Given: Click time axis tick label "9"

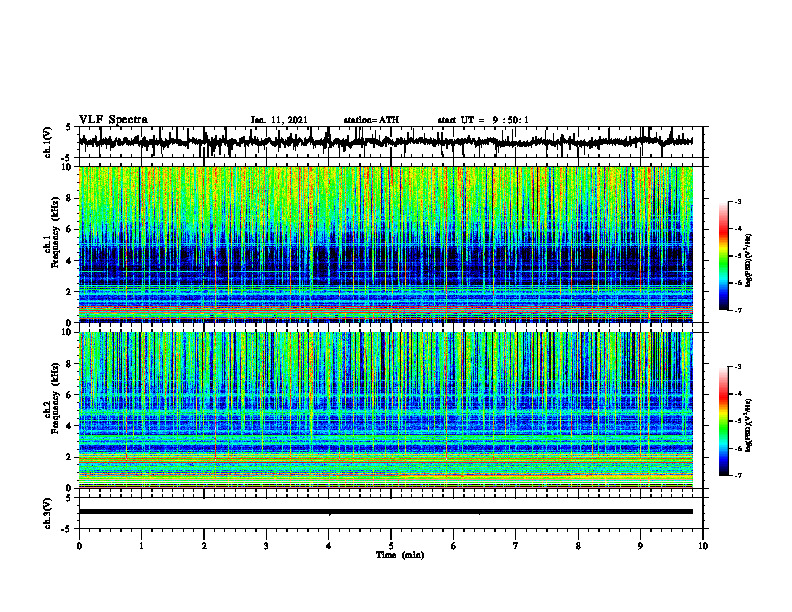Looking at the screenshot, I should (640, 546).
